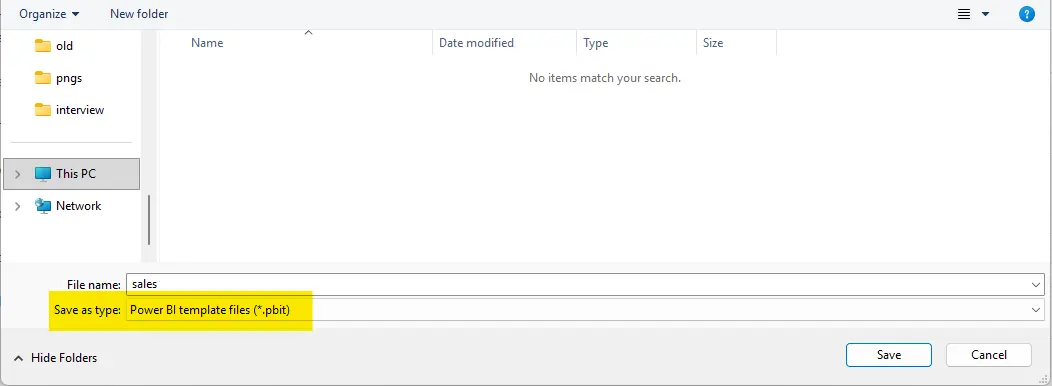This screenshot has width=1052, height=386.
Task: Collapse with Hide Folders
Action: pyautogui.click(x=56, y=358)
